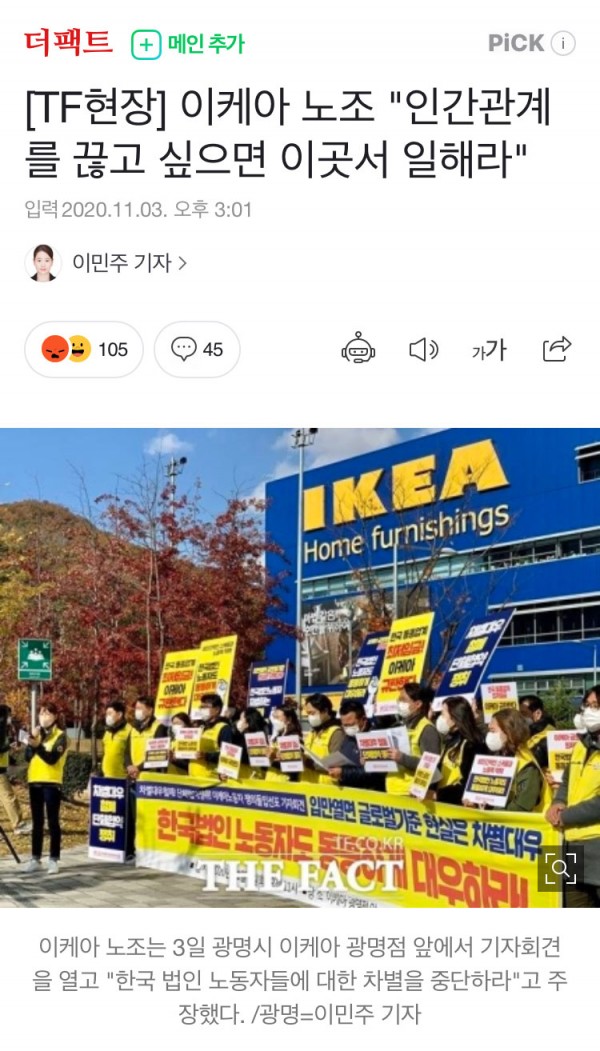The height and width of the screenshot is (1051, 600).
Task: Tap the speech bubble comment icon
Action: (x=184, y=349)
